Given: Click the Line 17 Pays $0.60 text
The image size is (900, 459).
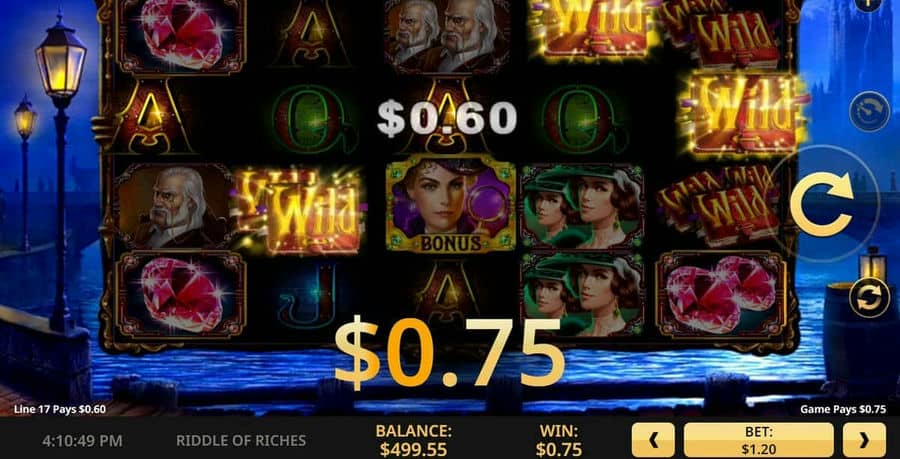Looking at the screenshot, I should (60, 409).
